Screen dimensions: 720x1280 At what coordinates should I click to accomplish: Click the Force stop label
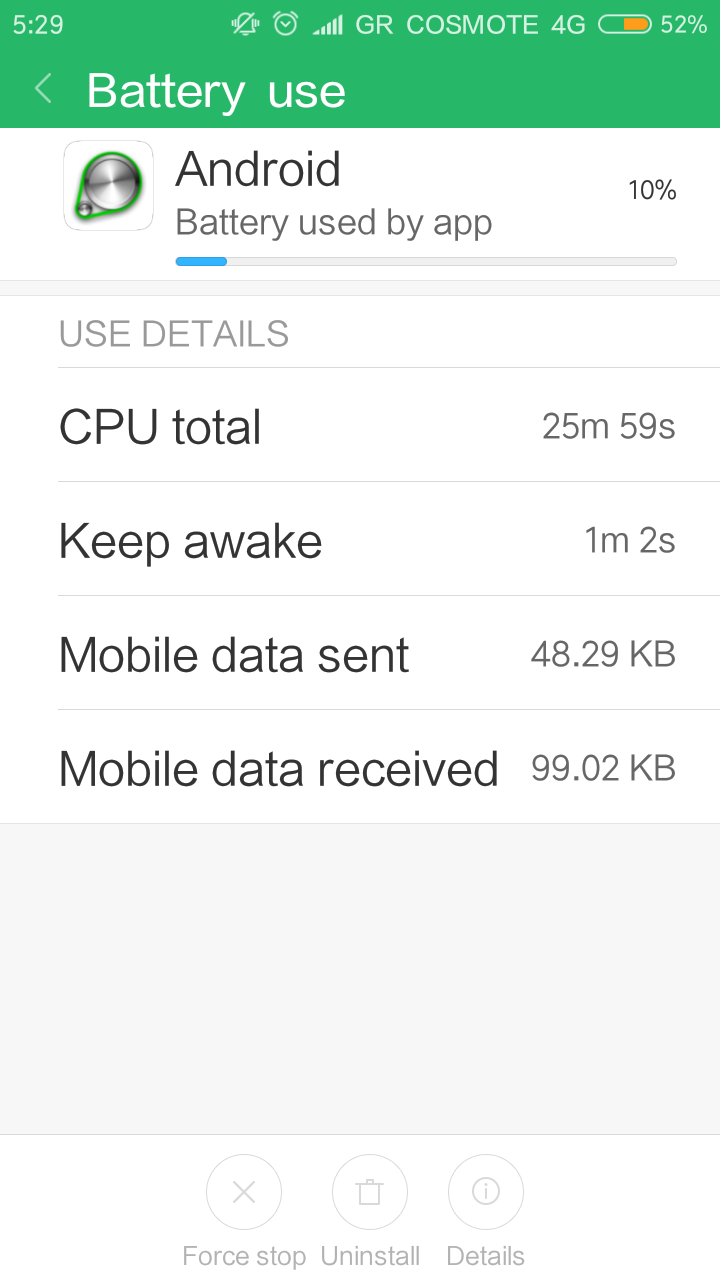pyautogui.click(x=244, y=1256)
